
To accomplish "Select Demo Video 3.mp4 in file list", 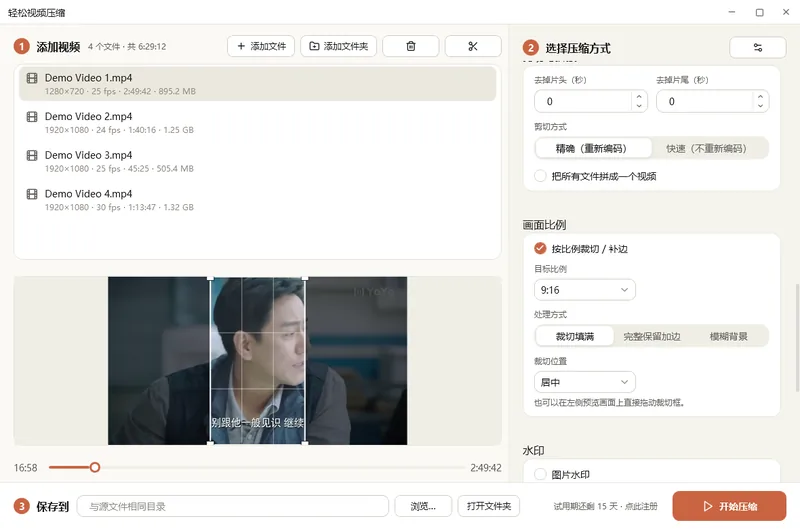I will tap(258, 161).
